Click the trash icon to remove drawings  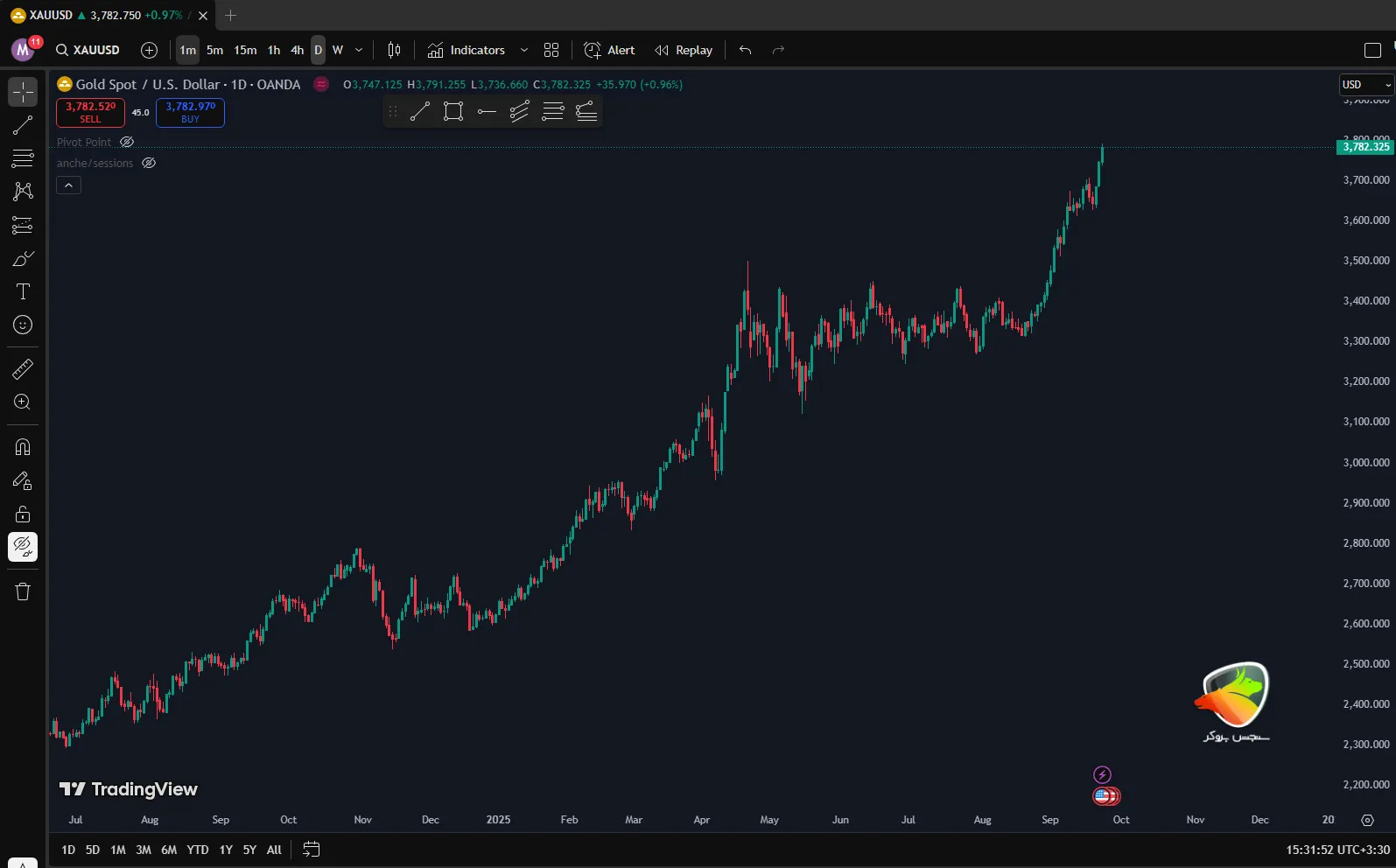point(23,591)
